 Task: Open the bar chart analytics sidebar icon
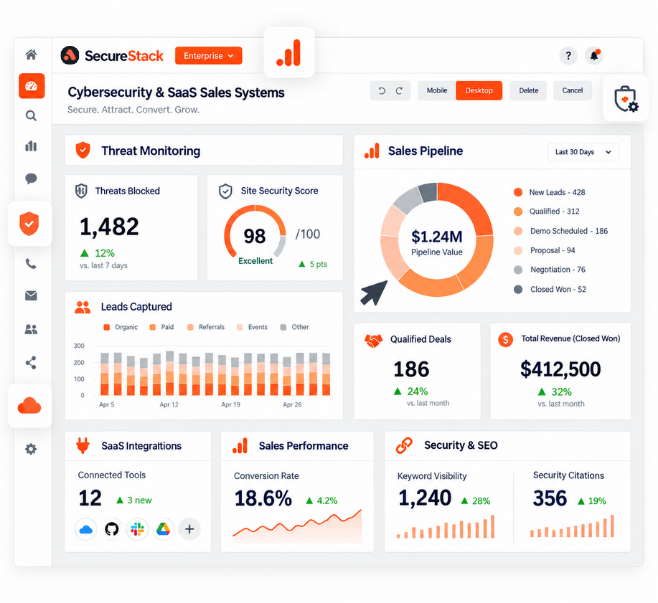31,146
